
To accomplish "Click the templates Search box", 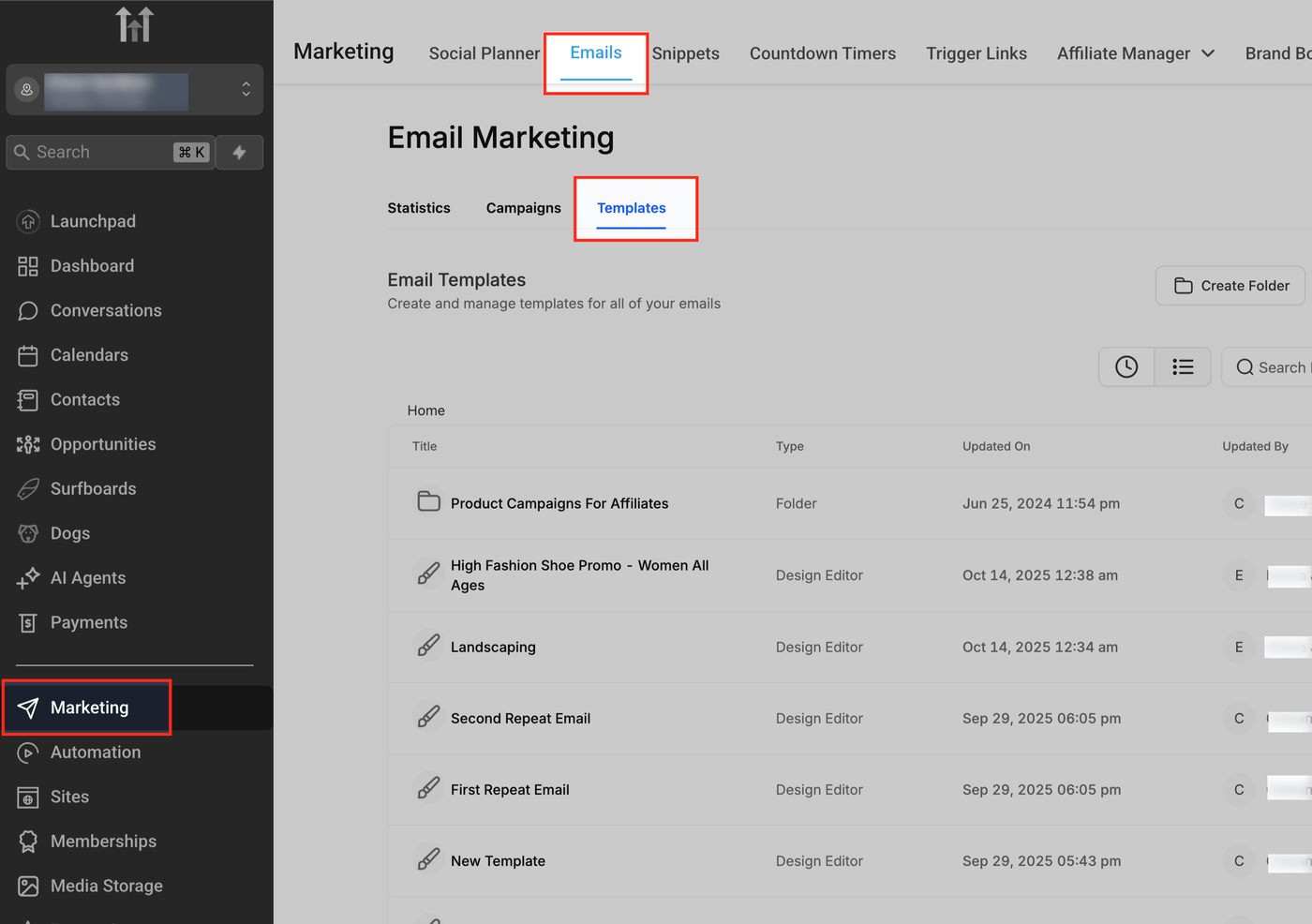I will (x=1271, y=367).
